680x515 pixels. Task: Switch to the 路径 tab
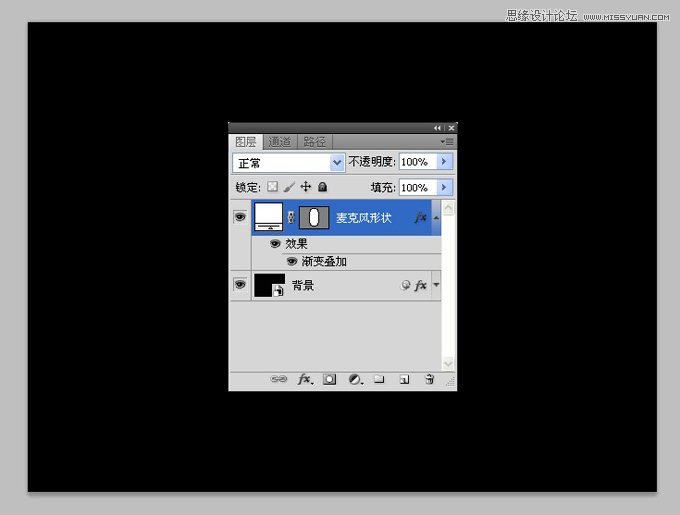(314, 142)
